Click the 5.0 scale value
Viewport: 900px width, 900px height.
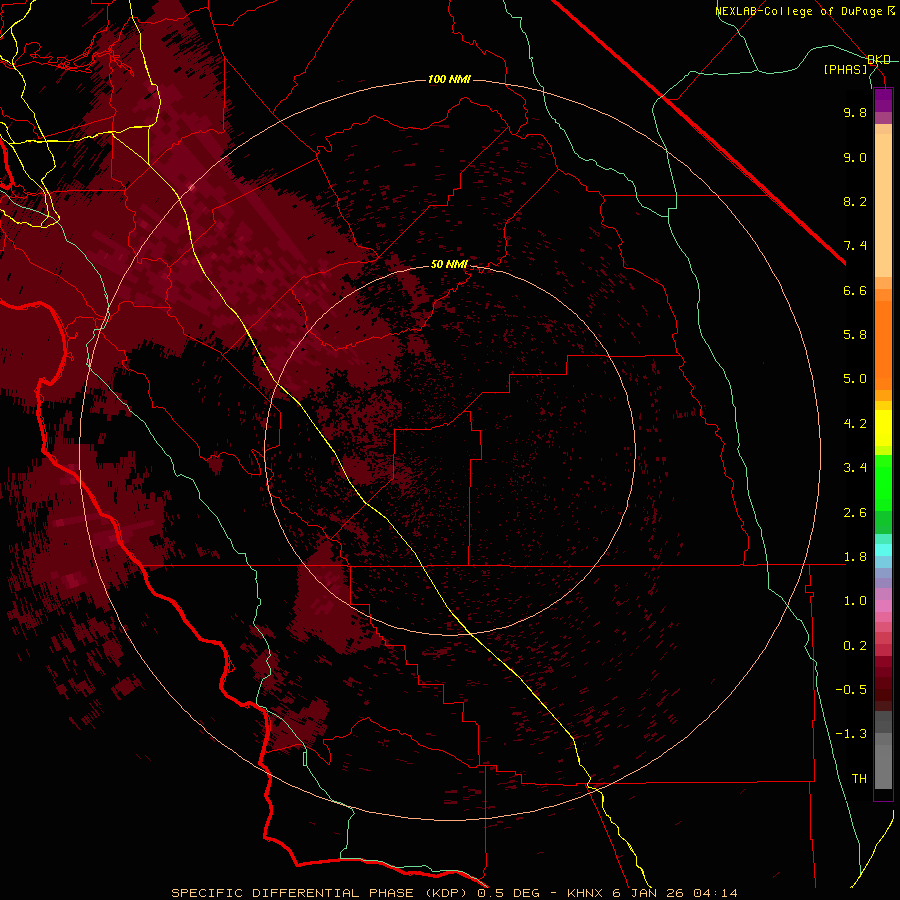[x=855, y=379]
